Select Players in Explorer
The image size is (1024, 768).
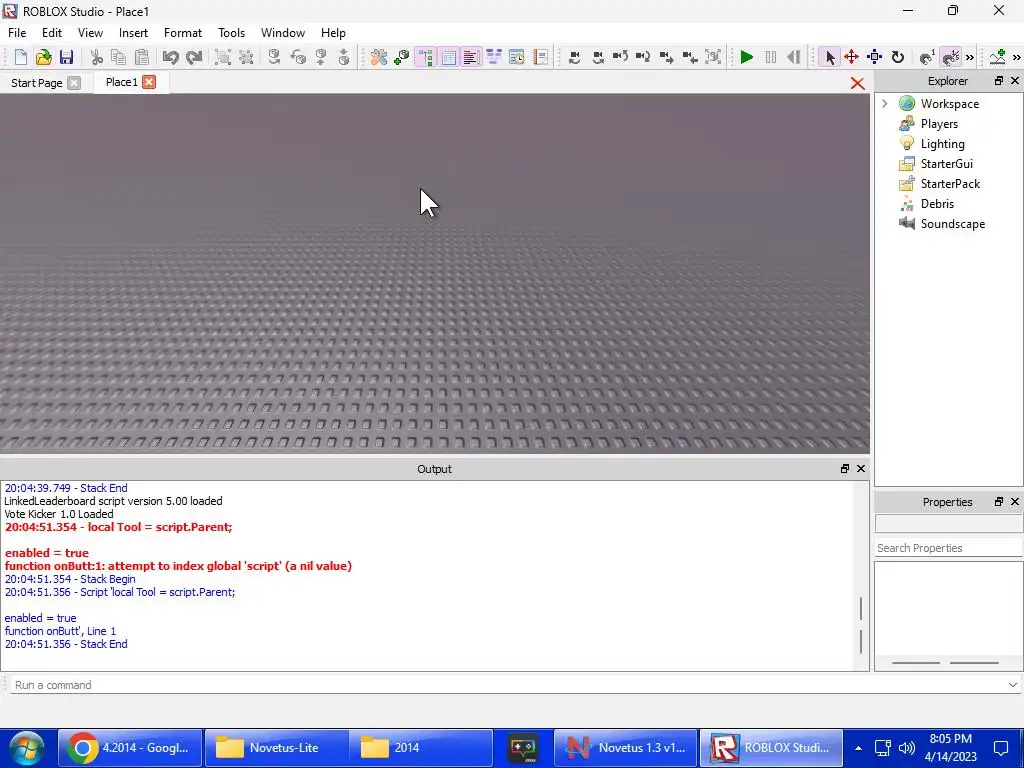click(x=939, y=123)
